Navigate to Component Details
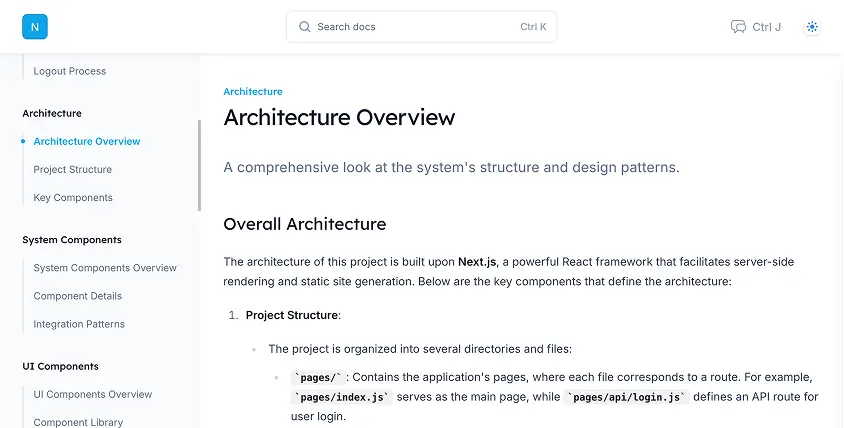The image size is (844, 428). [x=78, y=296]
